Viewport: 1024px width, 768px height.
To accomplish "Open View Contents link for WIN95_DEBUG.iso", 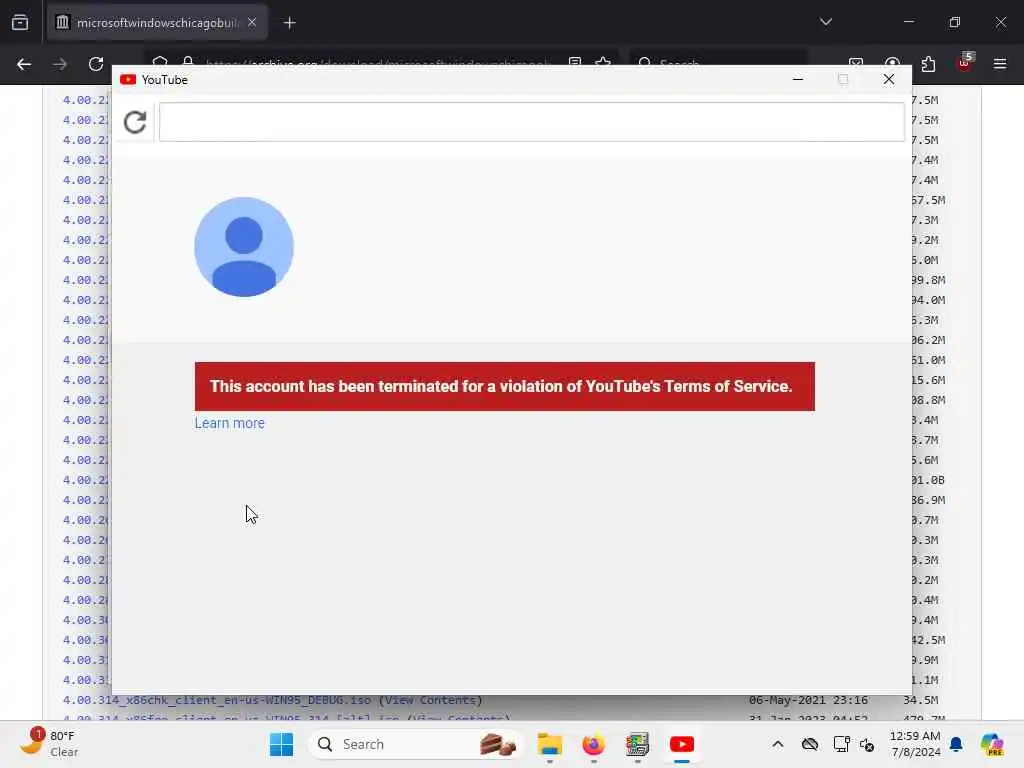I will point(430,700).
